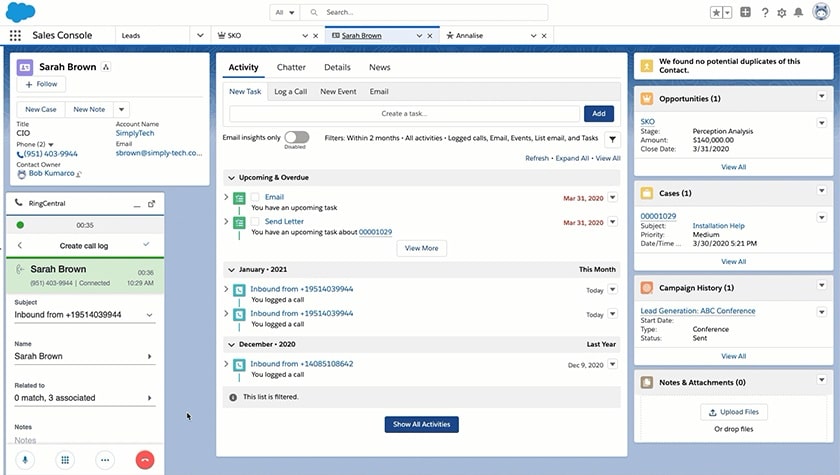Click the New Case button
Image resolution: width=840 pixels, height=475 pixels.
(x=41, y=109)
